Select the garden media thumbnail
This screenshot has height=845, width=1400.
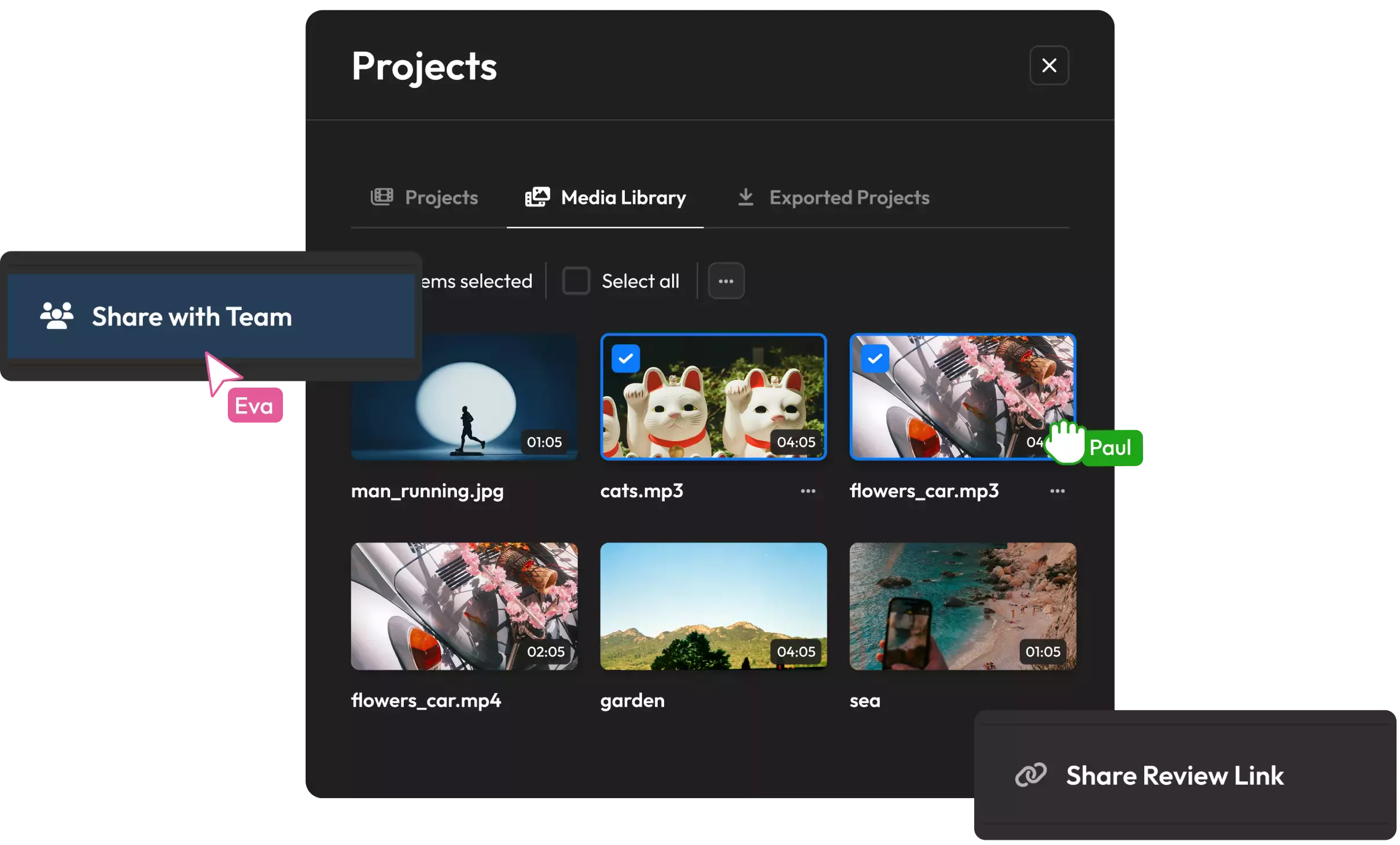713,606
